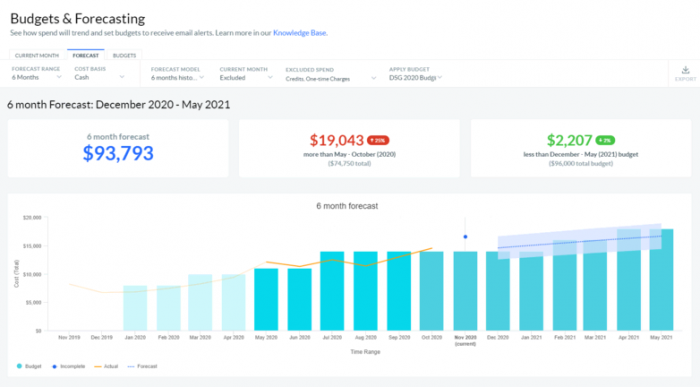Click the red 25% increase badge
Image resolution: width=700 pixels, height=387 pixels.
point(378,140)
